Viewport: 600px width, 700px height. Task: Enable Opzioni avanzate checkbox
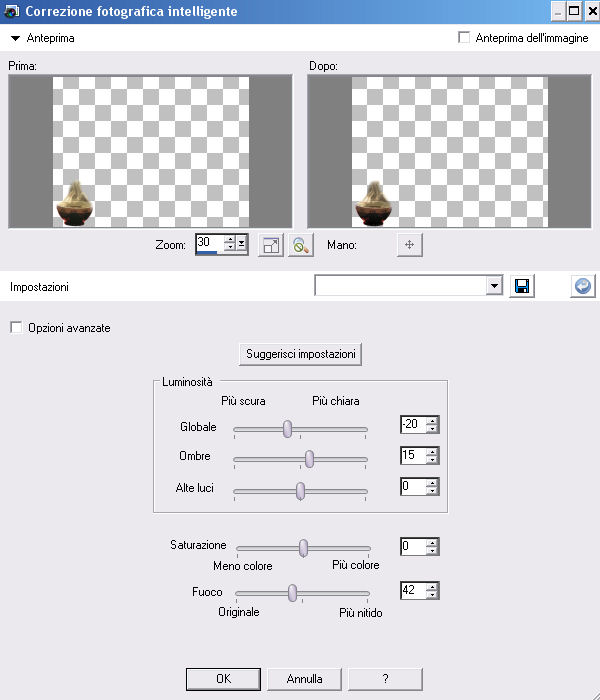click(x=16, y=327)
